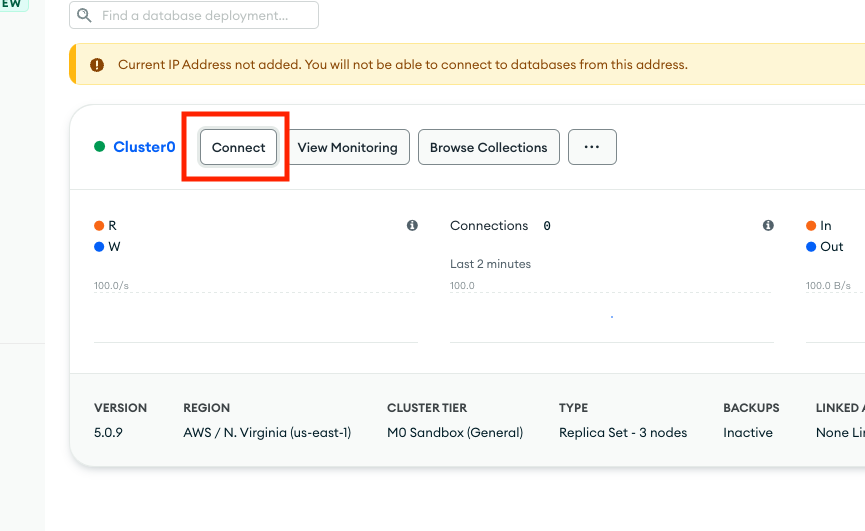Click the green status dot beside Cluster0
The image size is (865, 531).
100,147
